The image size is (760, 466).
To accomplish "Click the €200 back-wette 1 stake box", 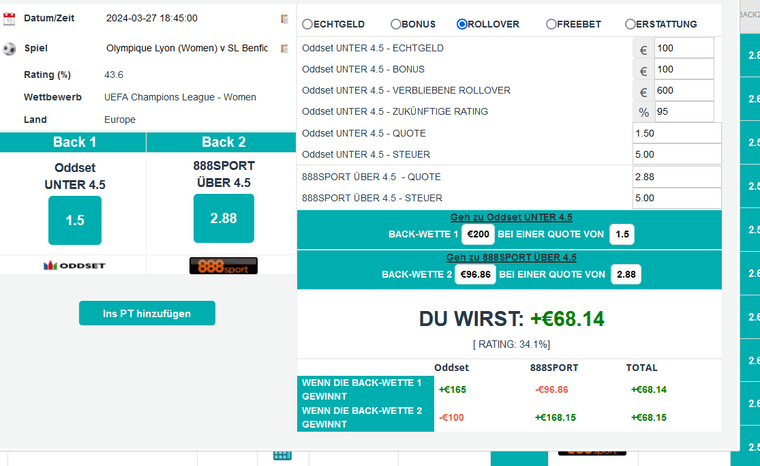I will coord(478,234).
